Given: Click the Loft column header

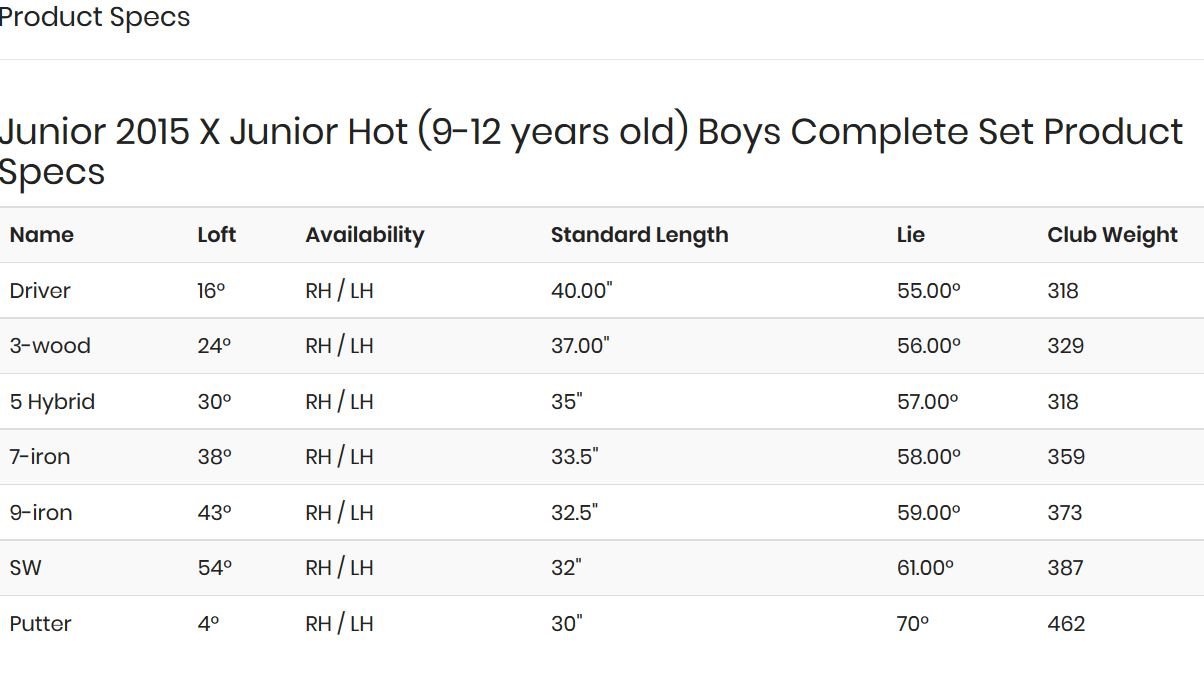Looking at the screenshot, I should coord(216,235).
